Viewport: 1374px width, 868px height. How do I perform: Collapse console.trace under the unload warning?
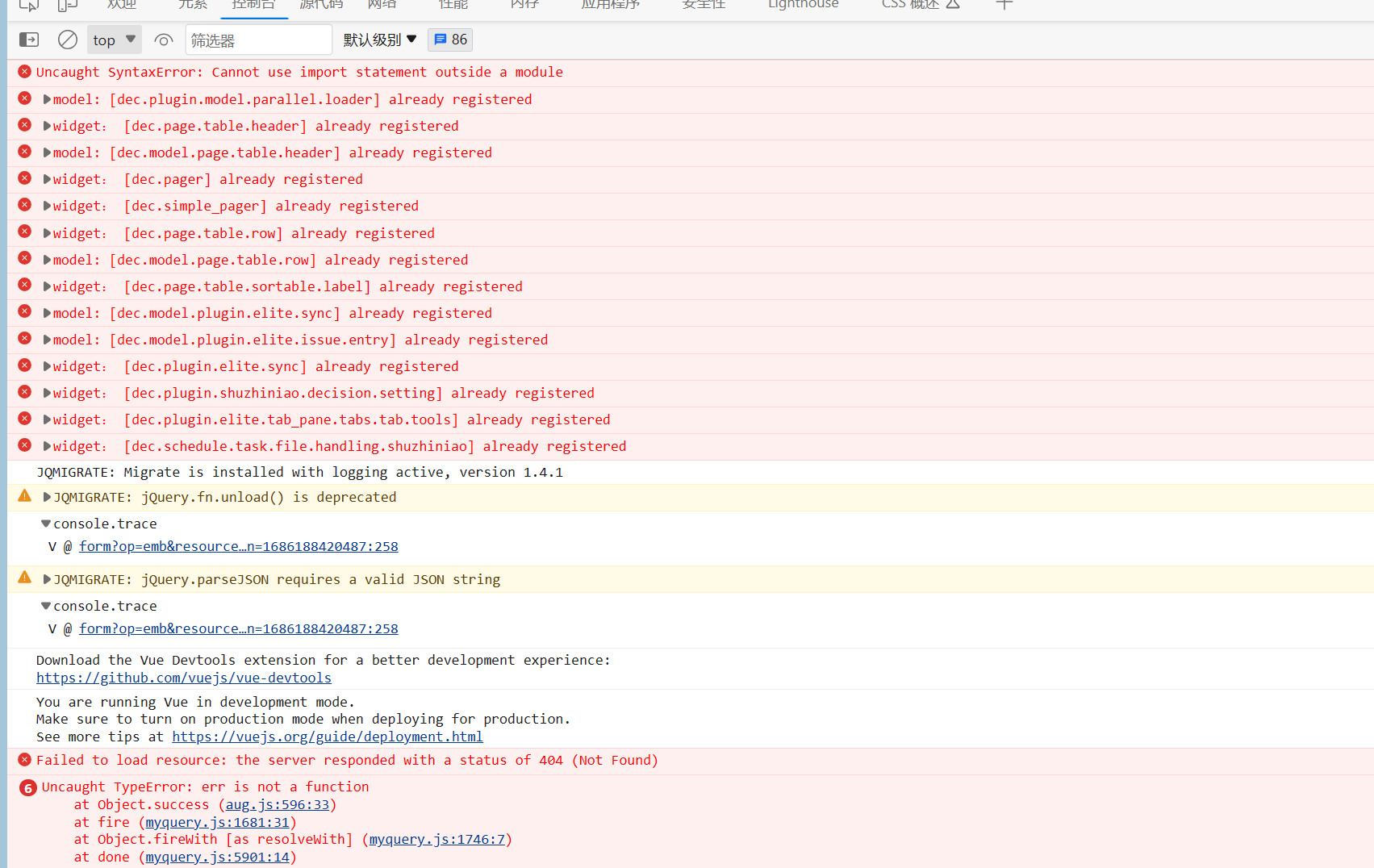[46, 524]
